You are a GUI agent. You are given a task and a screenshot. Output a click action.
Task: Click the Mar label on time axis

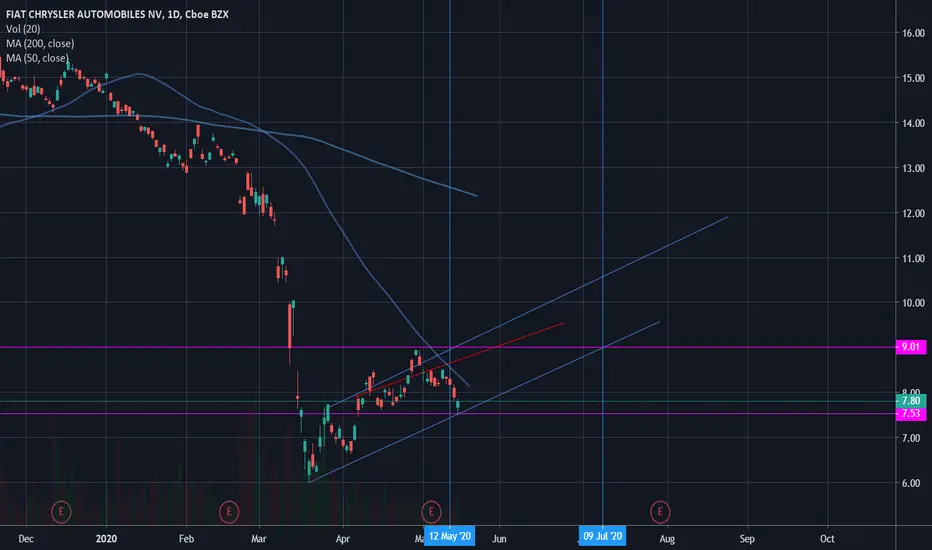[259, 539]
